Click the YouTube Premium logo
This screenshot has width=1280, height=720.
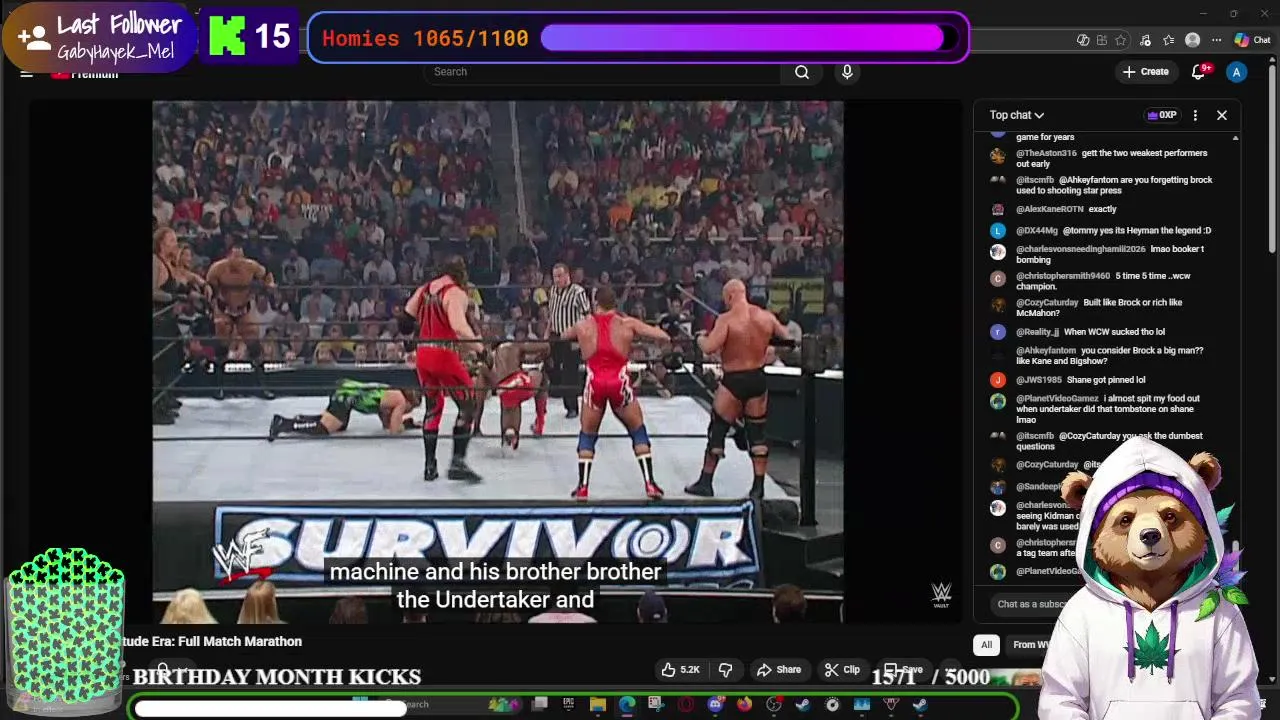(85, 73)
